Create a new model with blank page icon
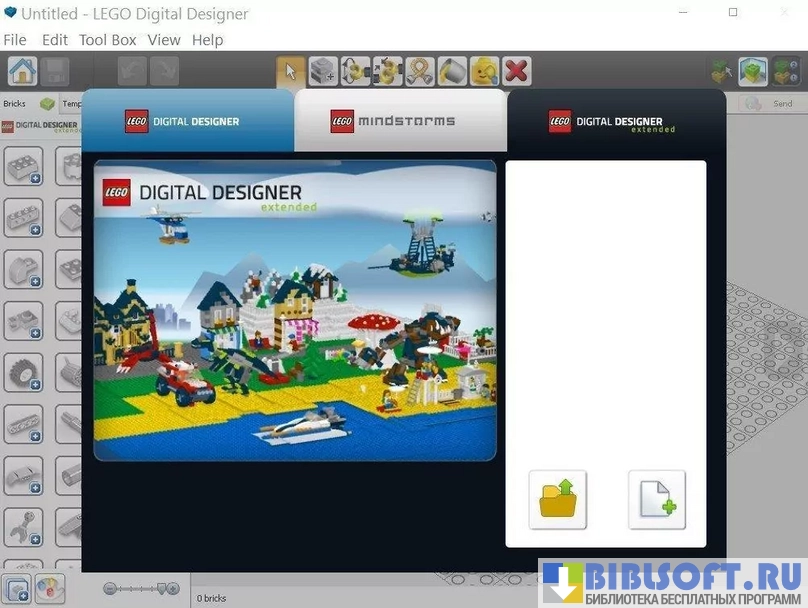 [657, 499]
